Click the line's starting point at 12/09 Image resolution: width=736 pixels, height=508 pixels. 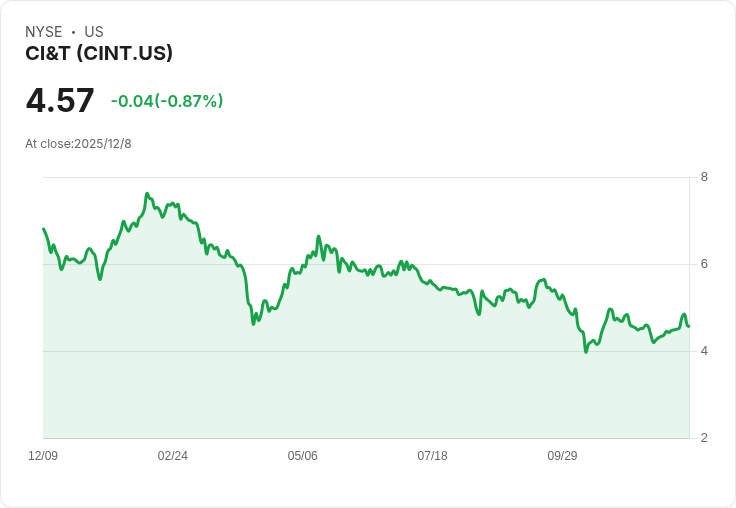tap(43, 229)
